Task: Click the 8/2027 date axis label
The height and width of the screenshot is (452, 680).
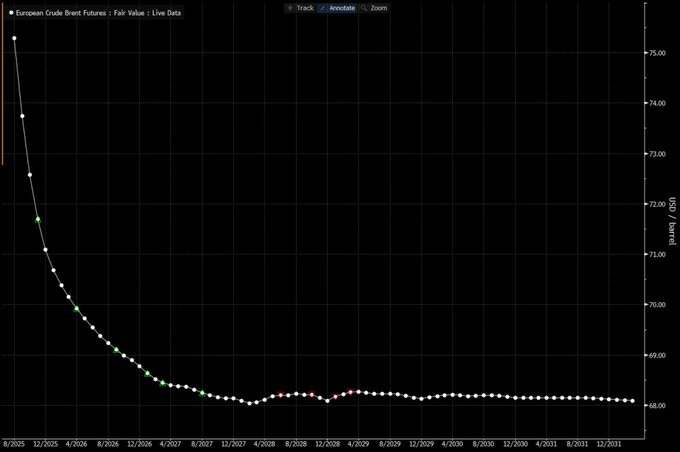Action: coord(202,444)
